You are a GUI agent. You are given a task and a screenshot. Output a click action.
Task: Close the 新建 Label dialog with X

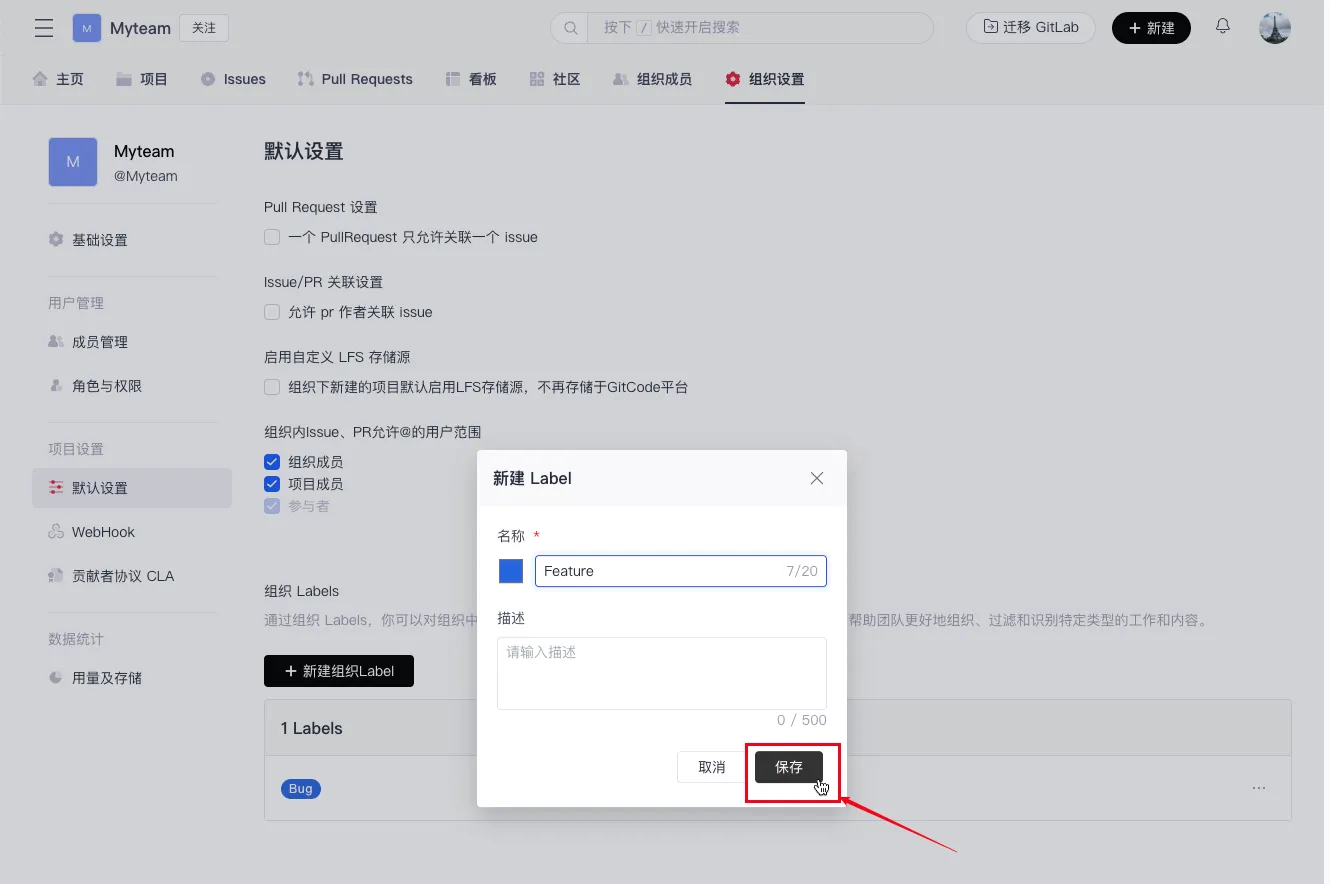817,478
